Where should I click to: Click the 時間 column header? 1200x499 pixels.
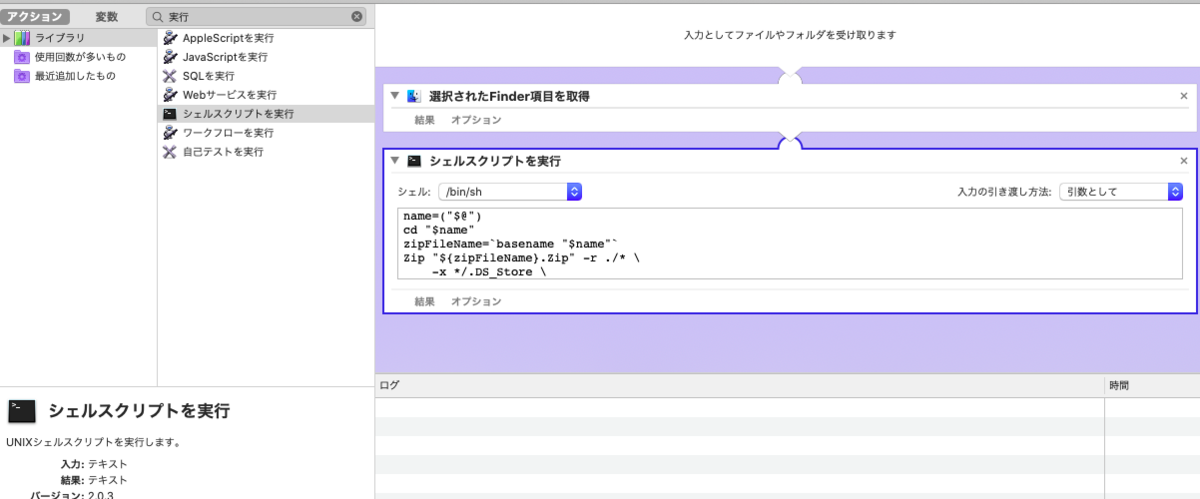[x=1152, y=385]
